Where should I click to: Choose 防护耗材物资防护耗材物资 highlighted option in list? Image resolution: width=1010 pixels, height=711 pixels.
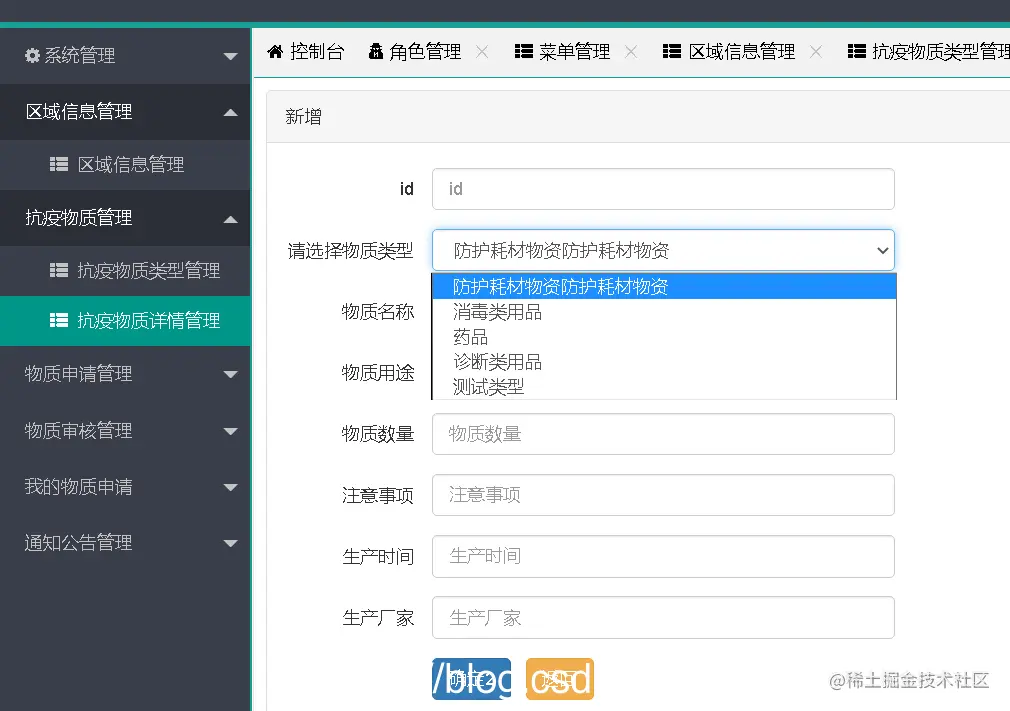point(664,287)
